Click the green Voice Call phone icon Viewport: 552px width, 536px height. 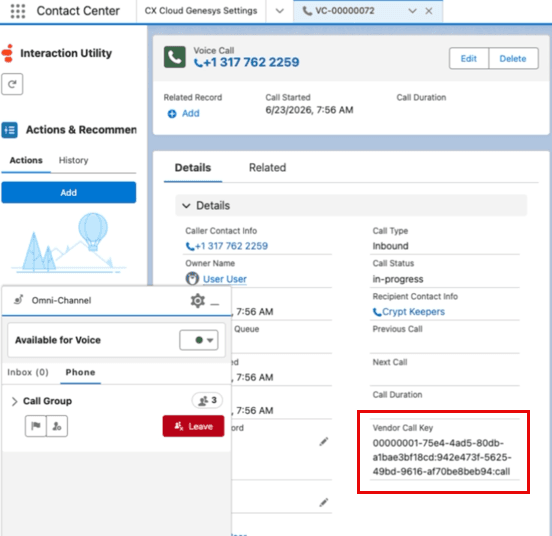tap(175, 57)
